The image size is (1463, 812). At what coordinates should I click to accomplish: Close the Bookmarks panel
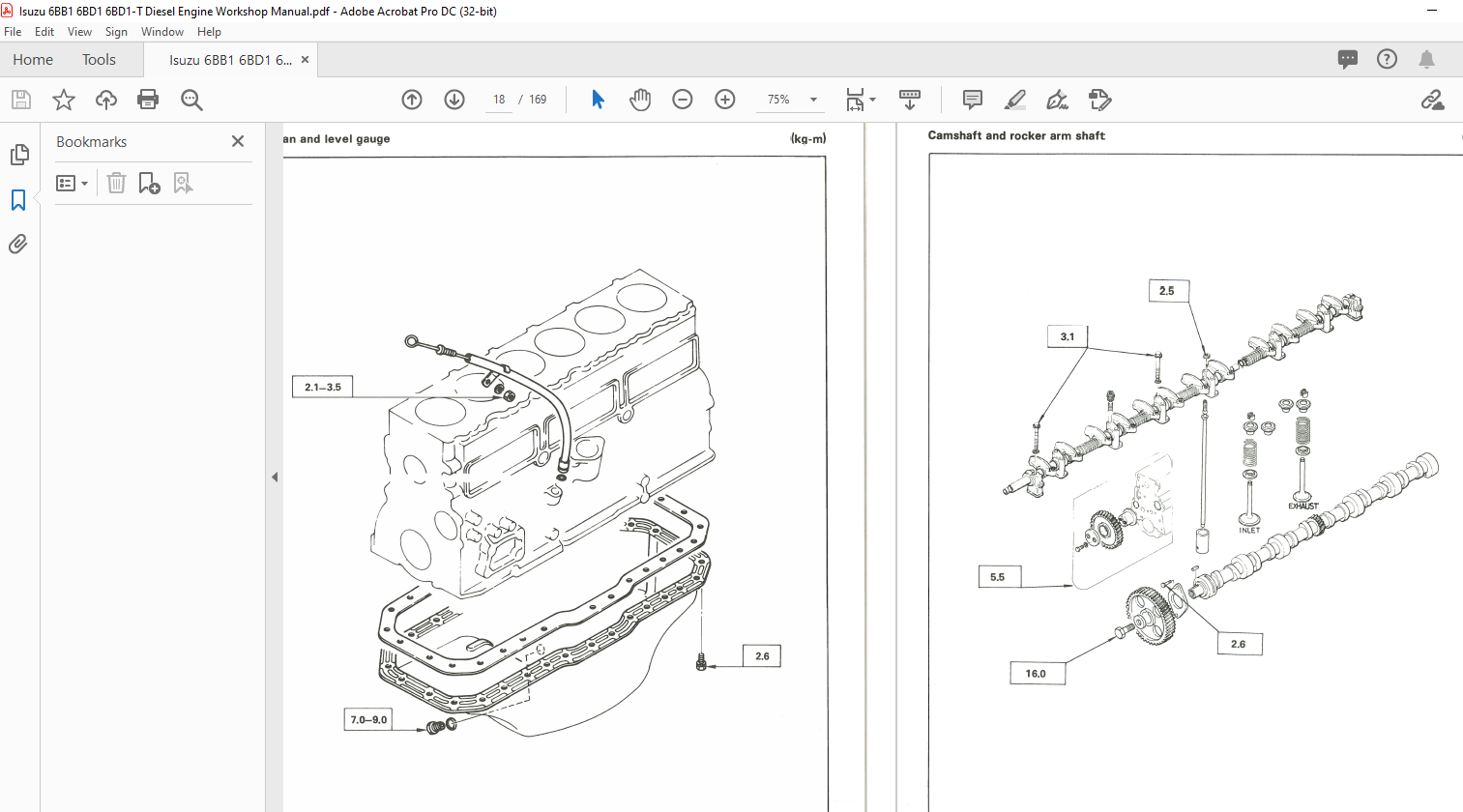[x=238, y=141]
